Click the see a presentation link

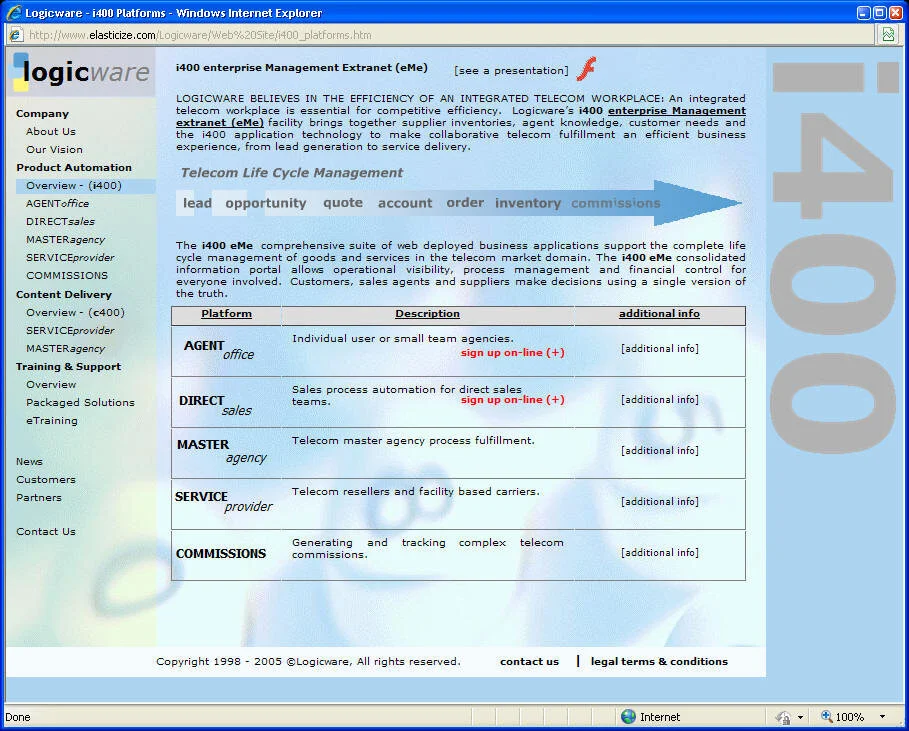pyautogui.click(x=511, y=71)
